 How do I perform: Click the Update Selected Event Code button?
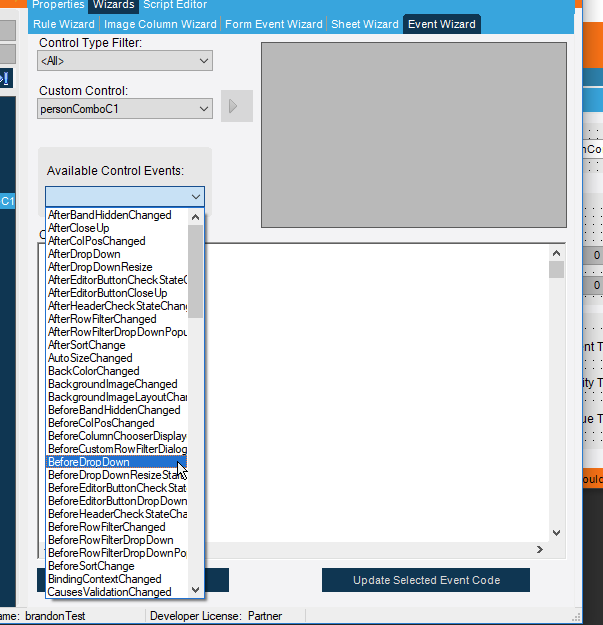pyautogui.click(x=426, y=580)
